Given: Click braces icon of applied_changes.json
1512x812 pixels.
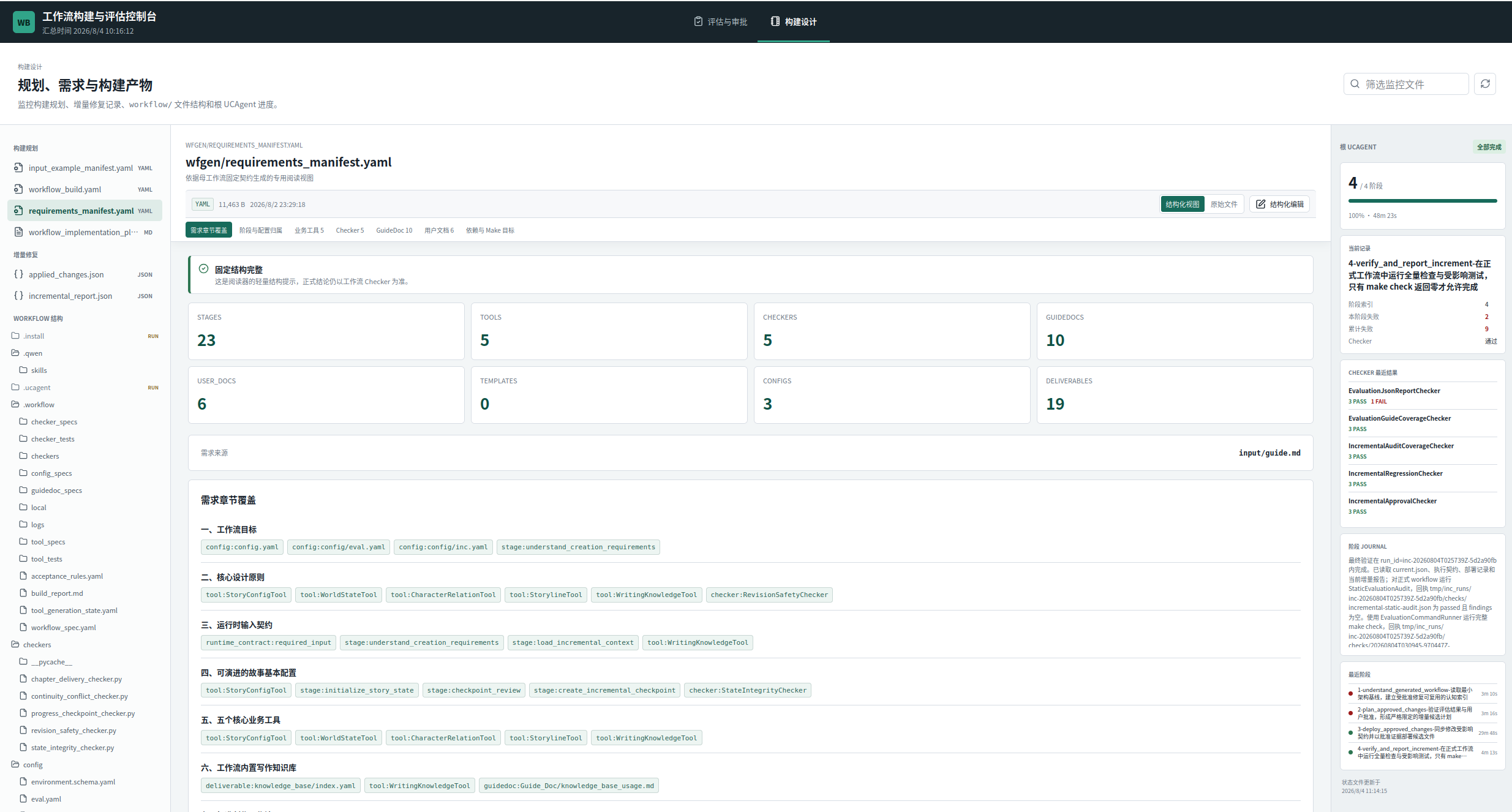Looking at the screenshot, I should 18,274.
